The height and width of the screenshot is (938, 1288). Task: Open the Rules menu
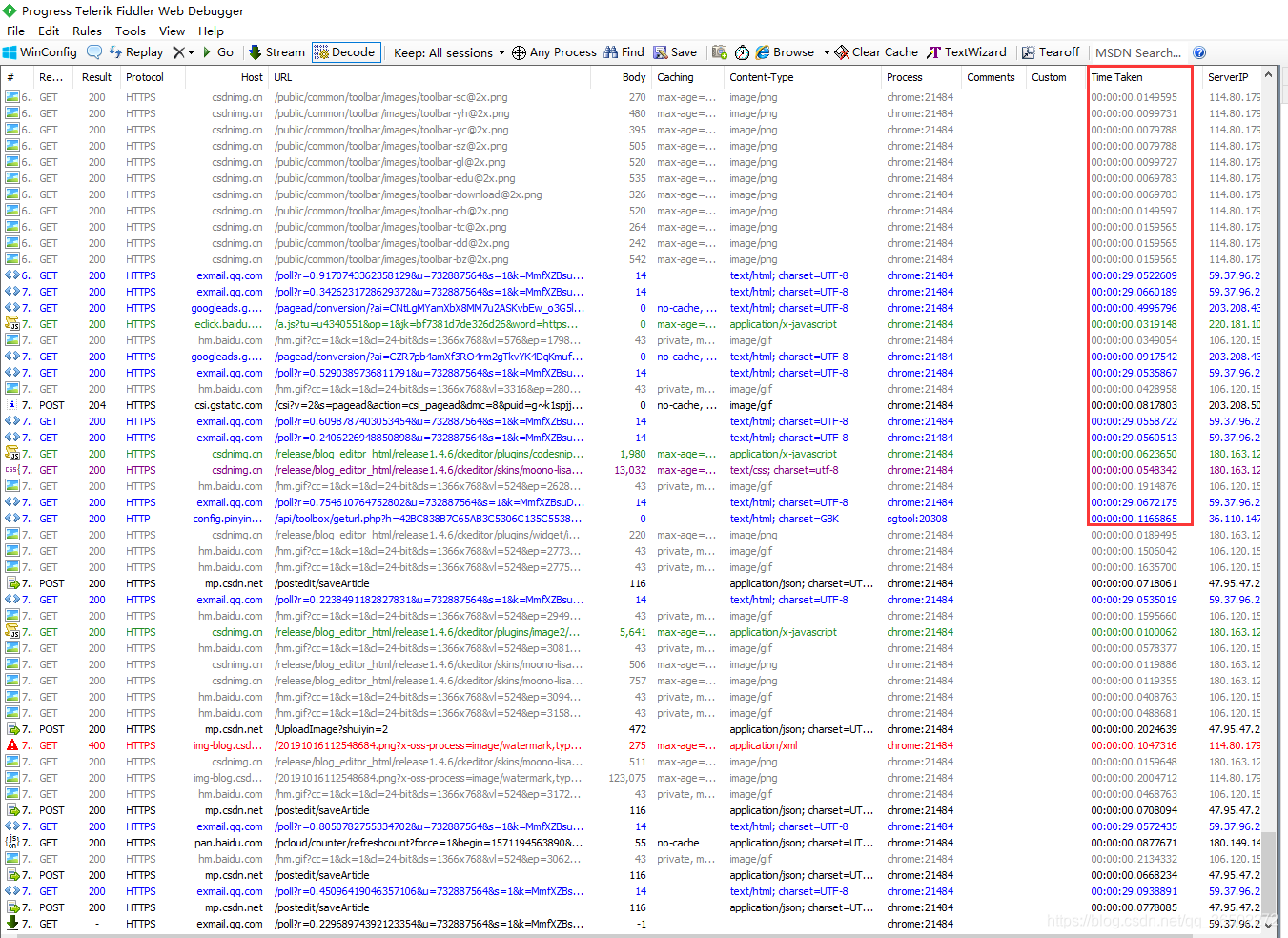87,31
